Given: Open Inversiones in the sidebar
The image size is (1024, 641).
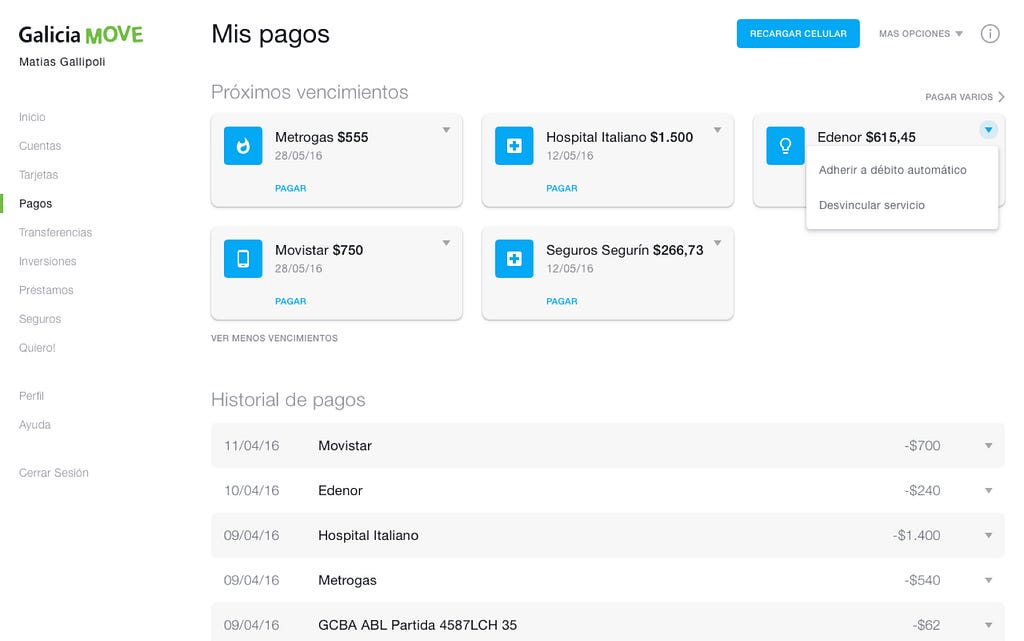Looking at the screenshot, I should (48, 261).
